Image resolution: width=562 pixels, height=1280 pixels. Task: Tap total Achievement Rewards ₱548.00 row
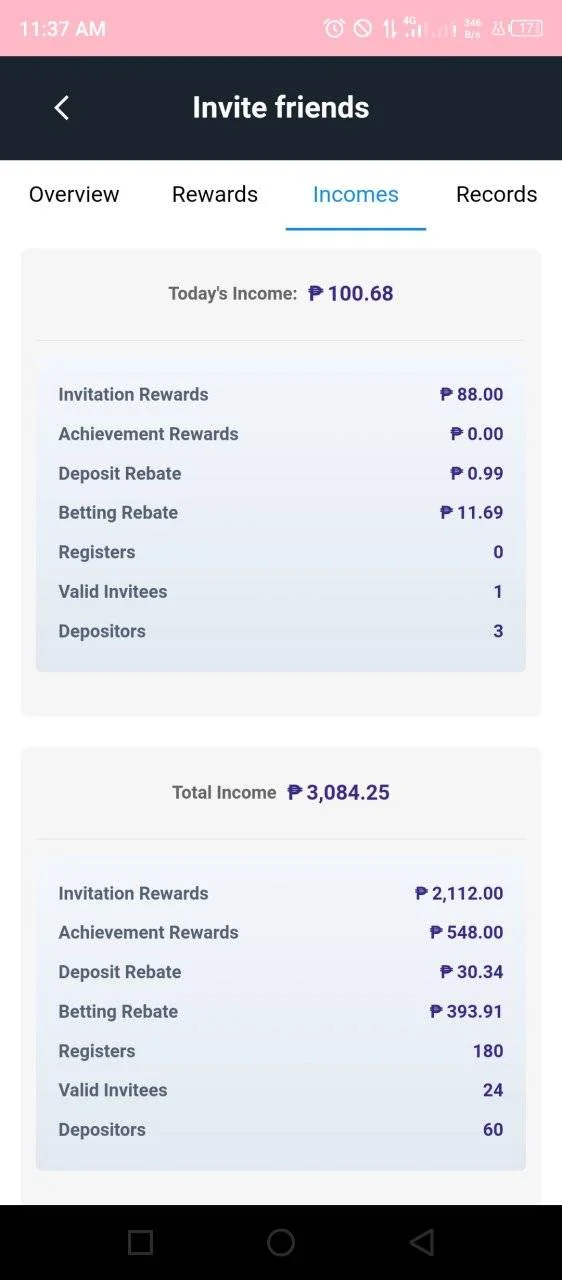[x=281, y=932]
